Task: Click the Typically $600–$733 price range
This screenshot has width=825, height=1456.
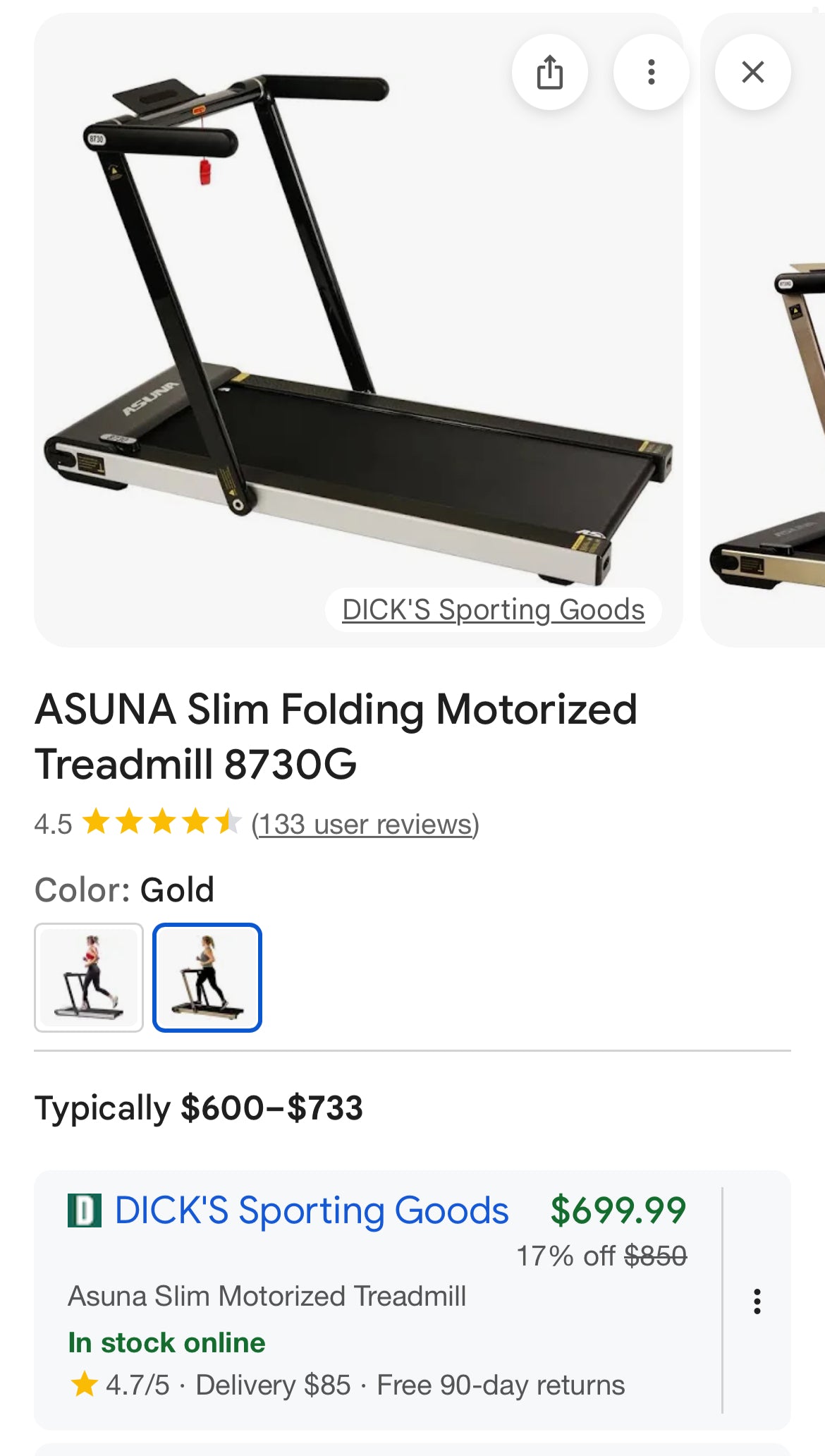Action: click(199, 1108)
